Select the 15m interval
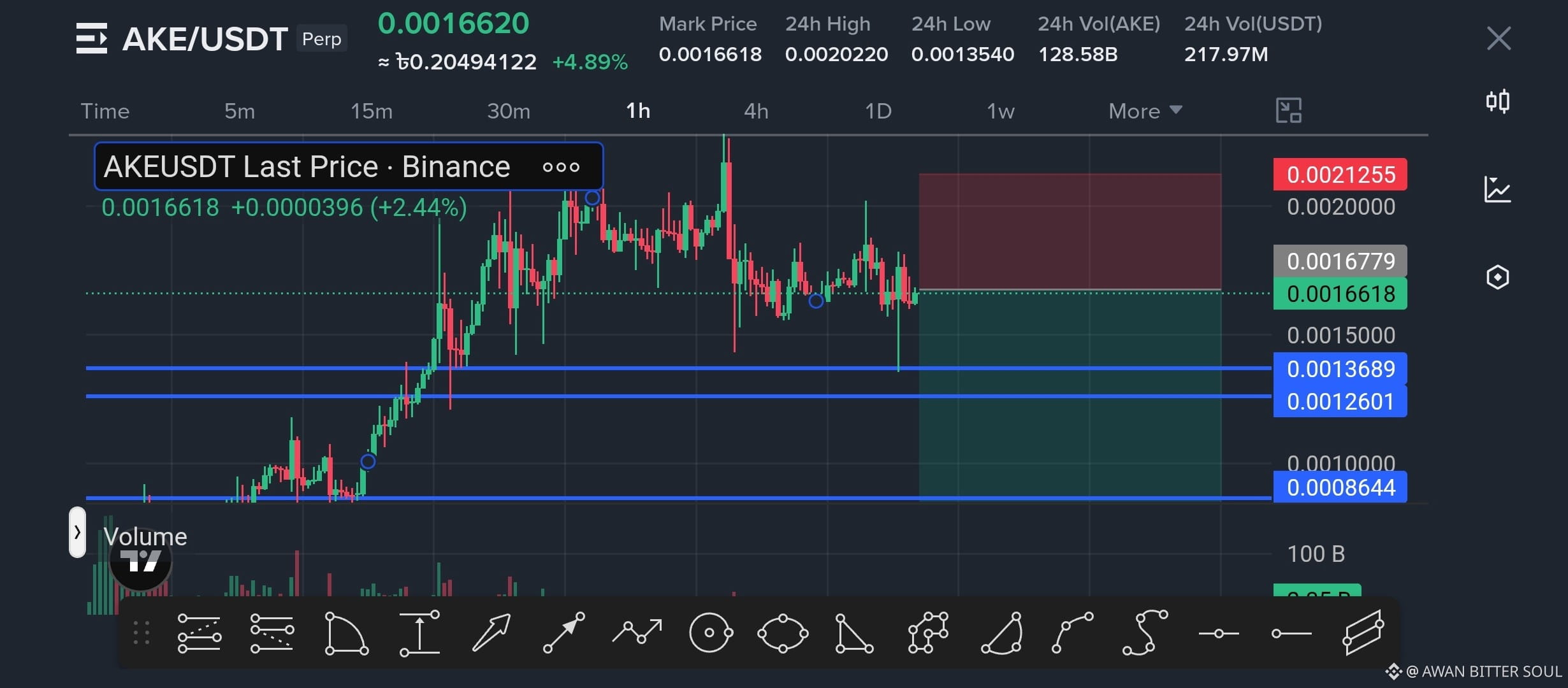This screenshot has width=1568, height=688. 372,111
